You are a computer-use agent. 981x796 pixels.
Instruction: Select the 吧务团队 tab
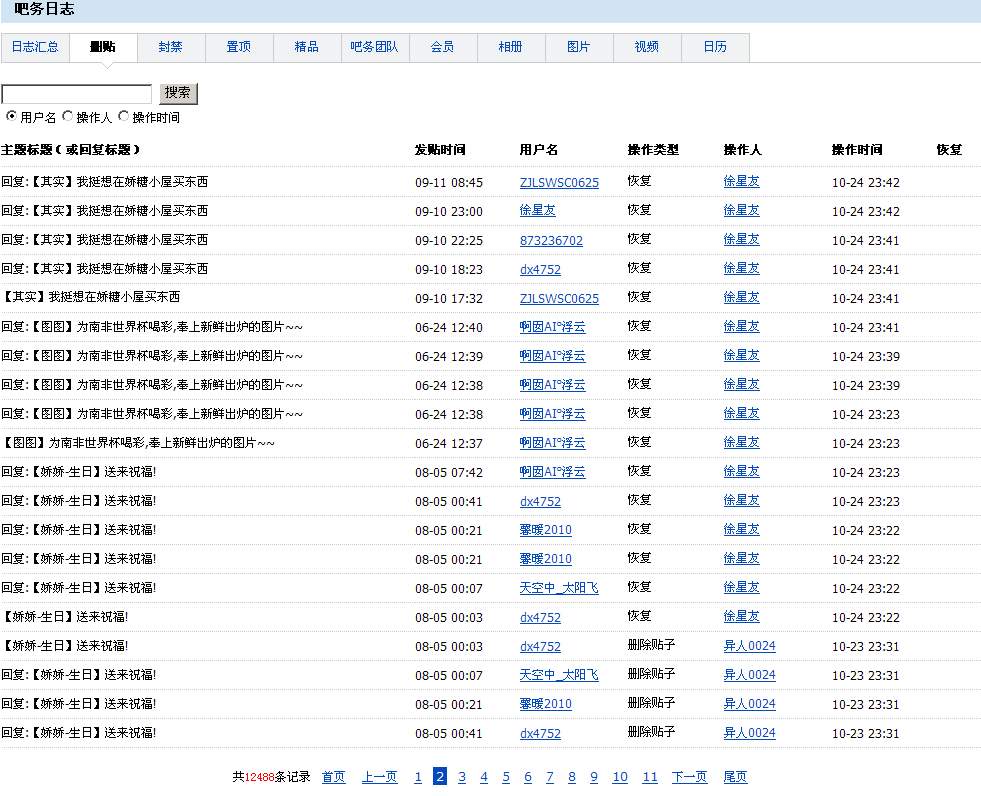pos(374,47)
